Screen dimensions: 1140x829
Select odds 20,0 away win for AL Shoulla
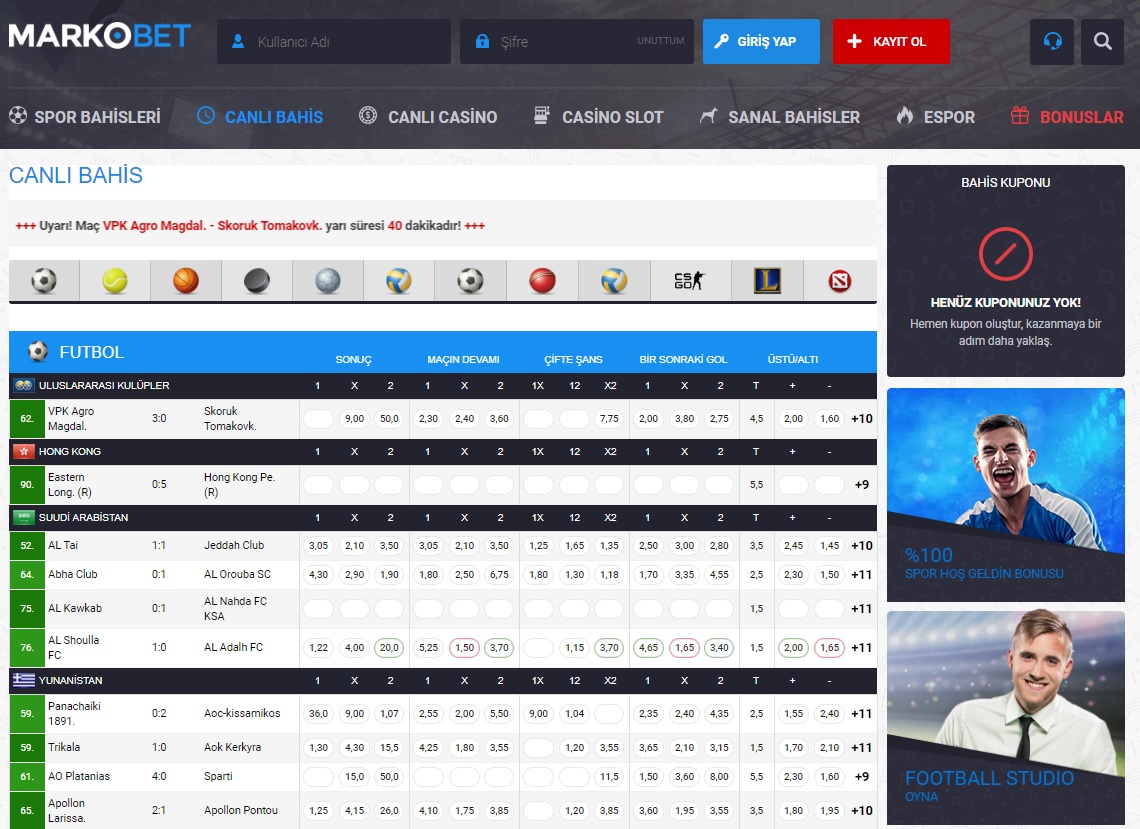coord(390,647)
